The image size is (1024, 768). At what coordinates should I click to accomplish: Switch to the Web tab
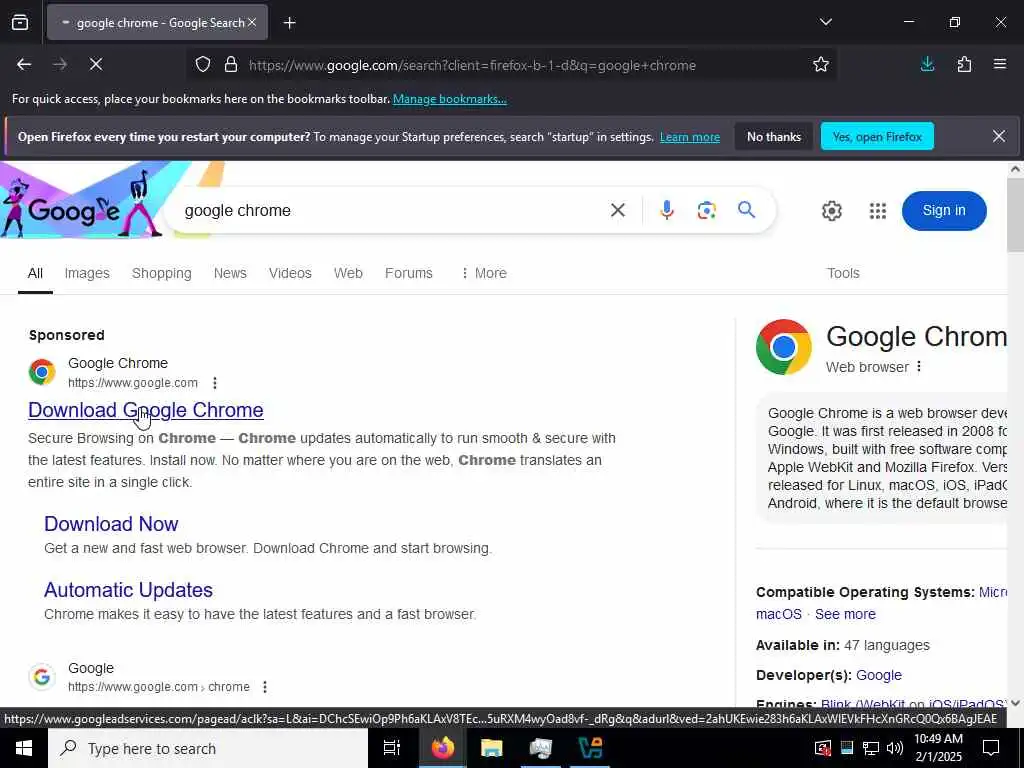pos(348,274)
